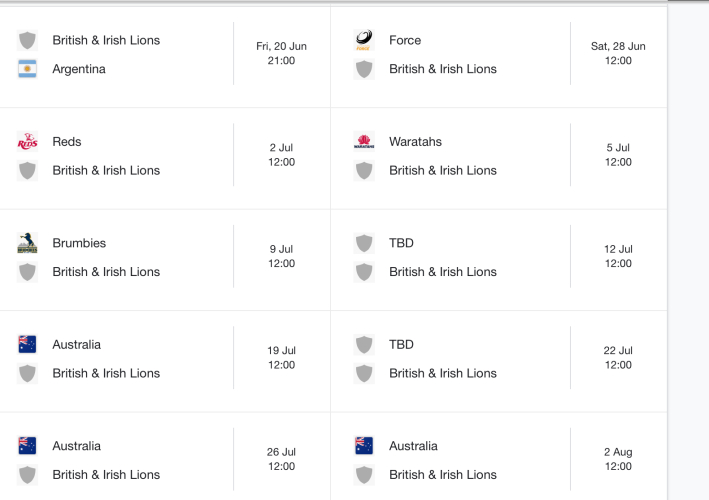The height and width of the screenshot is (500, 709).
Task: Select the Waratahs team name
Action: [415, 142]
